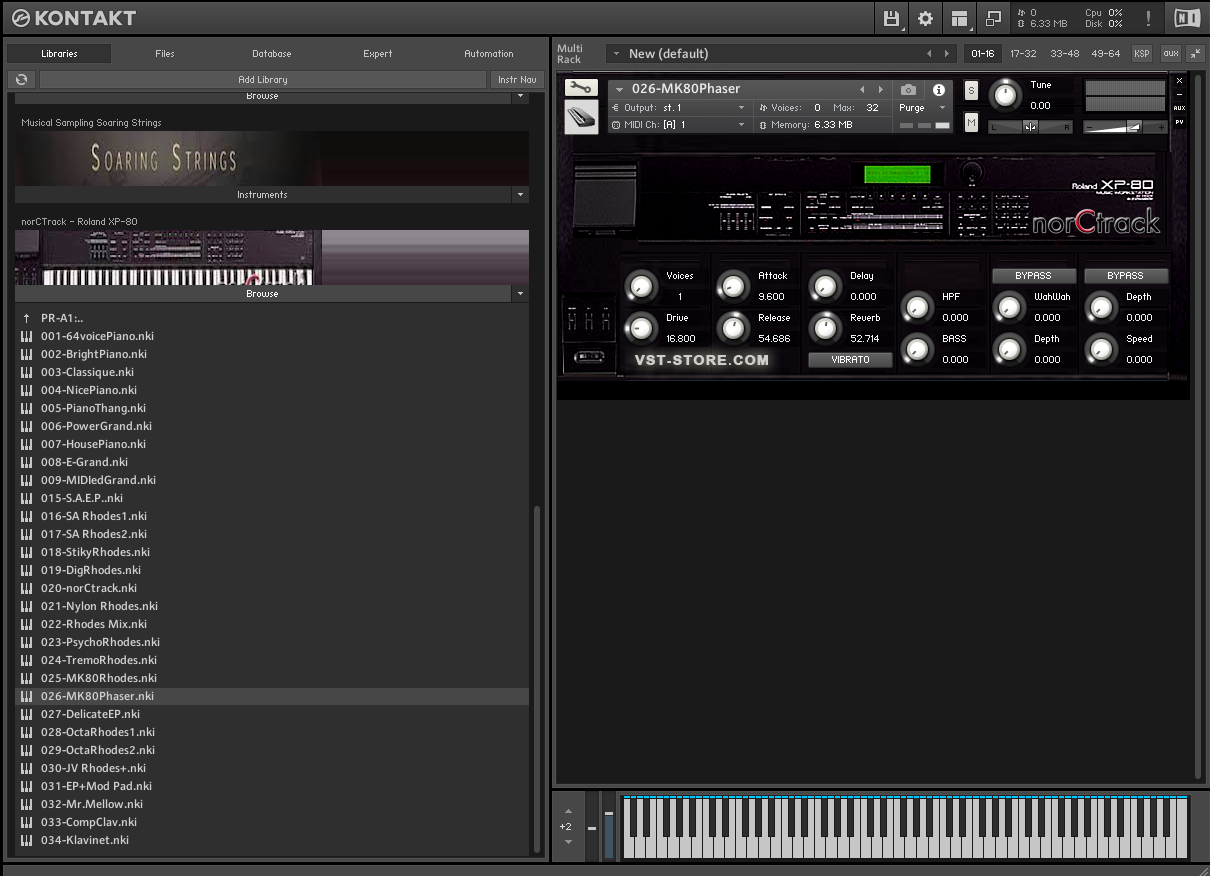
Task: Shift the keyboard octave up with the arrow
Action: 568,810
